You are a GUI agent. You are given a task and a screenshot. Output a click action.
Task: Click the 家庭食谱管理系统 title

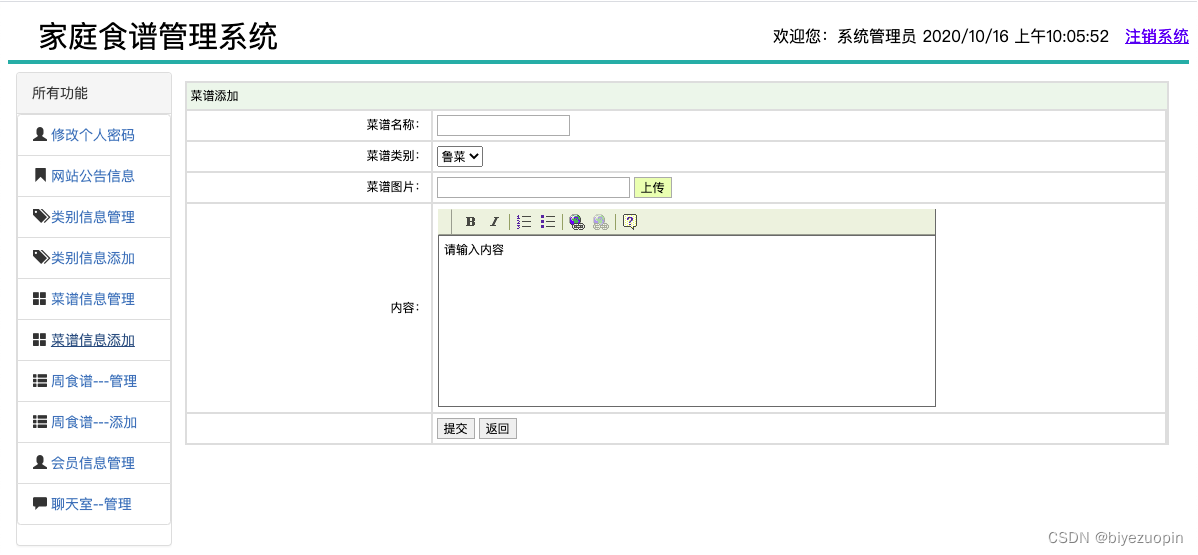158,36
